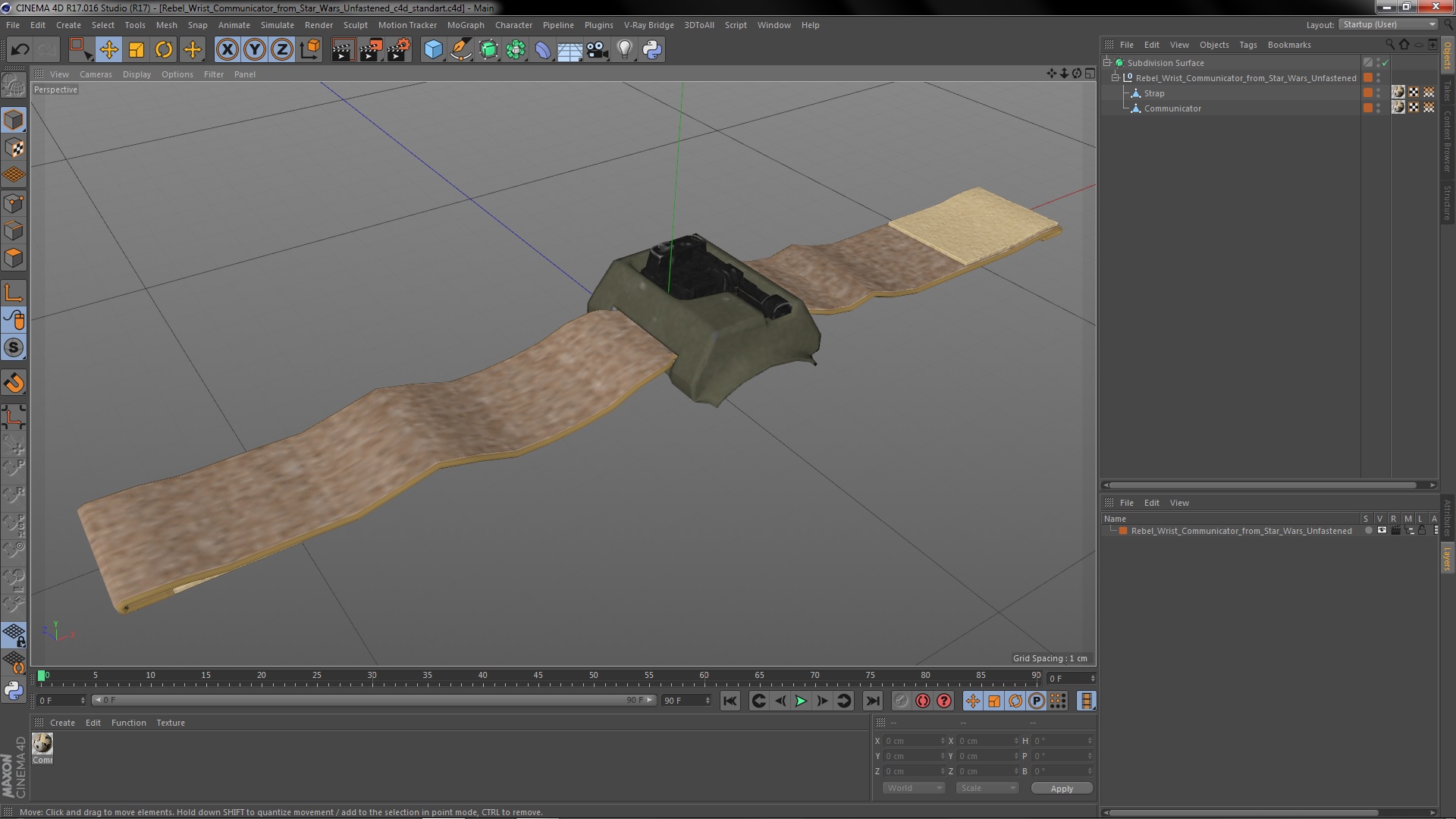1456x819 pixels.
Task: Switch to Texture mode
Action: pyautogui.click(x=14, y=147)
